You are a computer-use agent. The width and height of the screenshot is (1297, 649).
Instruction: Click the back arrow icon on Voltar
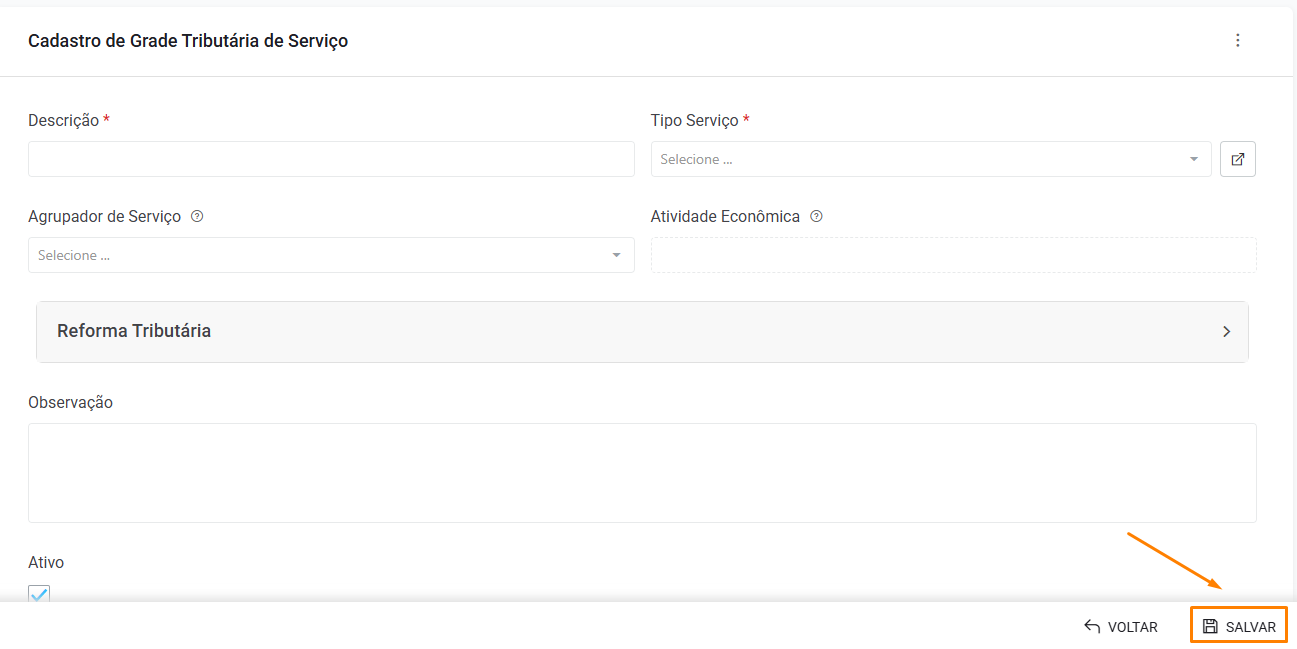click(1092, 627)
